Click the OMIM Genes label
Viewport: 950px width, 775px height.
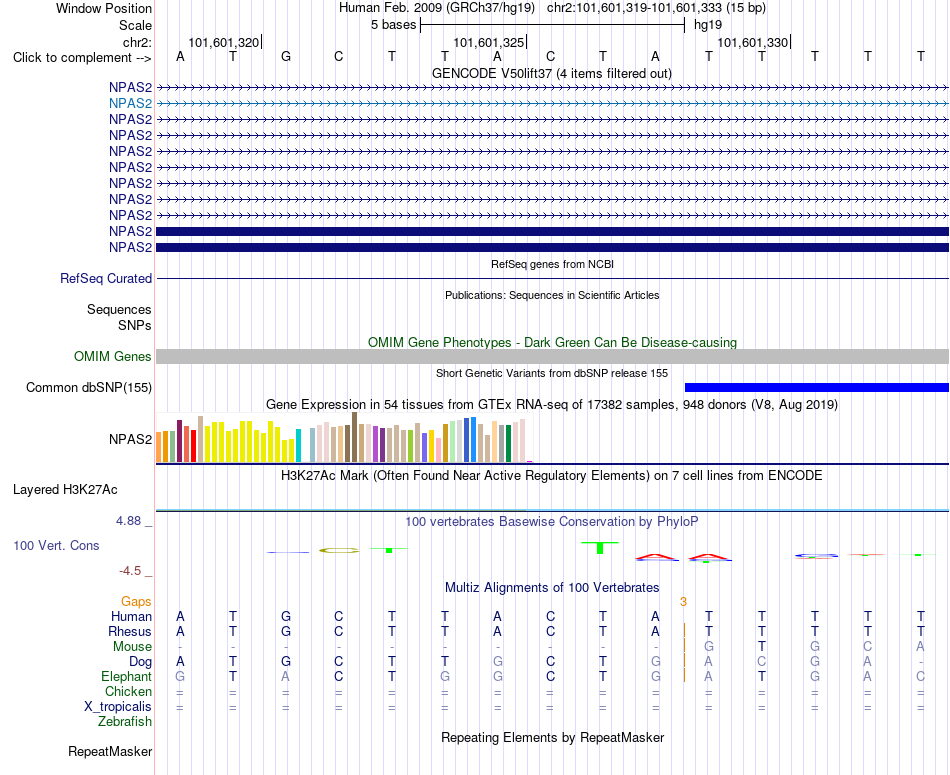click(x=112, y=356)
